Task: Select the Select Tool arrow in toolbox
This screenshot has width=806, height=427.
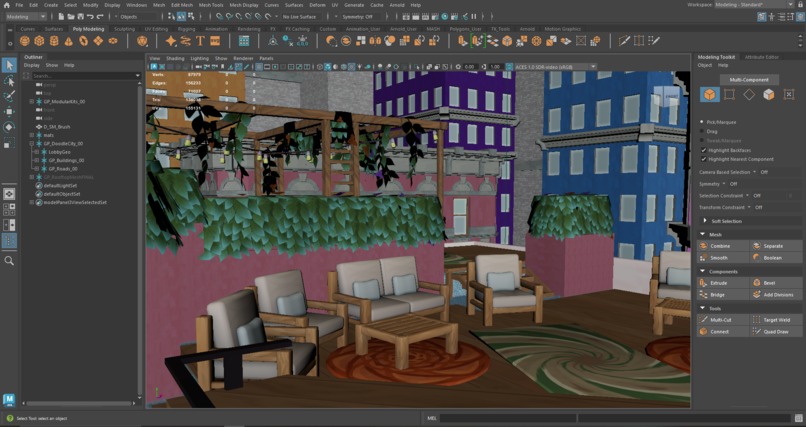Action: (9, 65)
